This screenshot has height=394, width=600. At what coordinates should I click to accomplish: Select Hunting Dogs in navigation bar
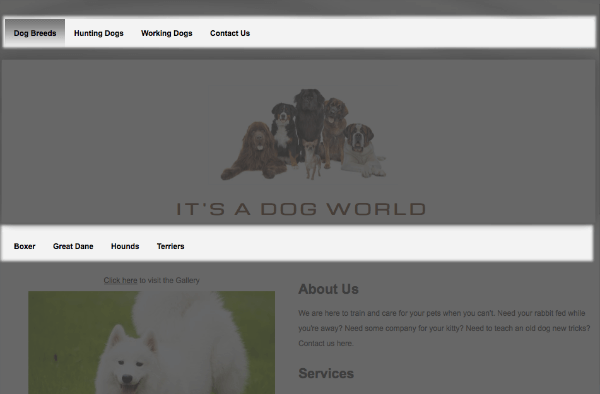click(99, 33)
